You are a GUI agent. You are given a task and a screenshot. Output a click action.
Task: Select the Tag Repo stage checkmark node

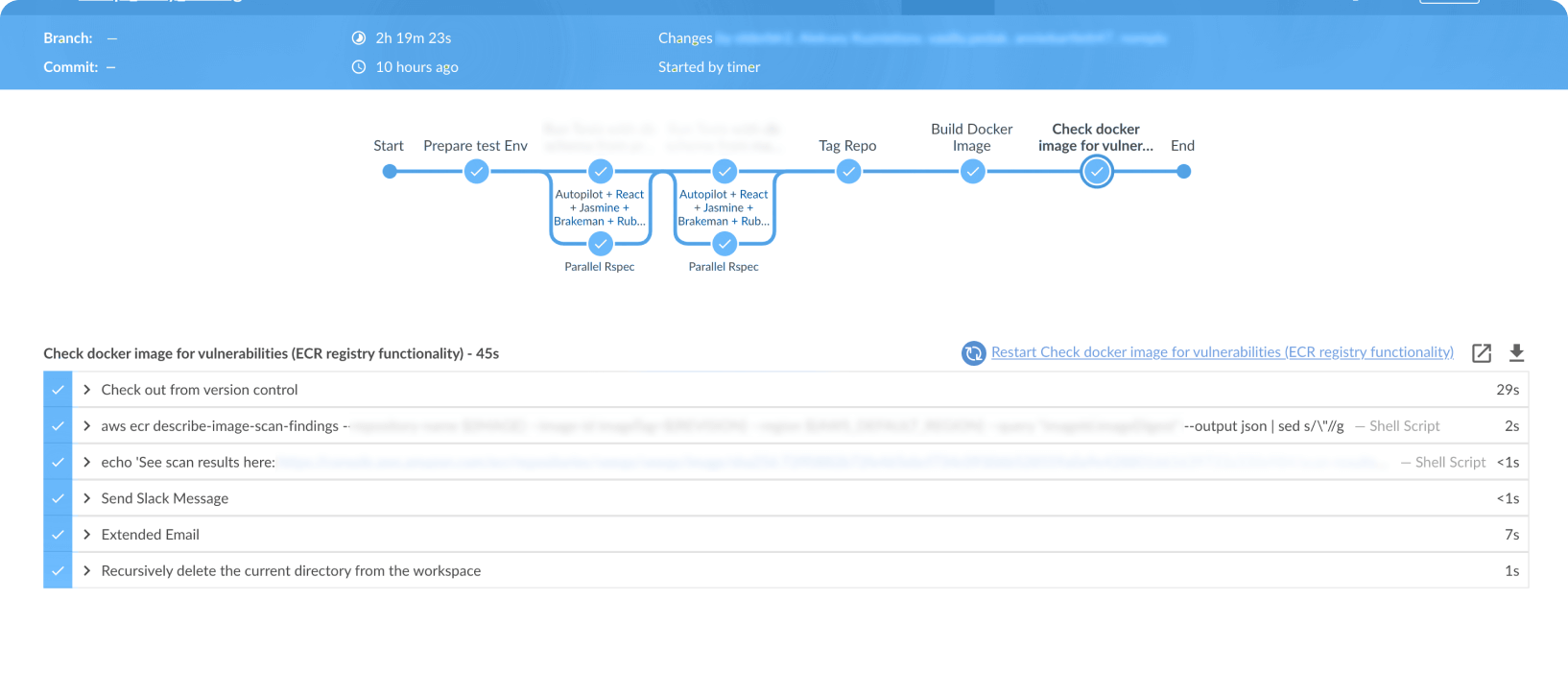pos(848,172)
